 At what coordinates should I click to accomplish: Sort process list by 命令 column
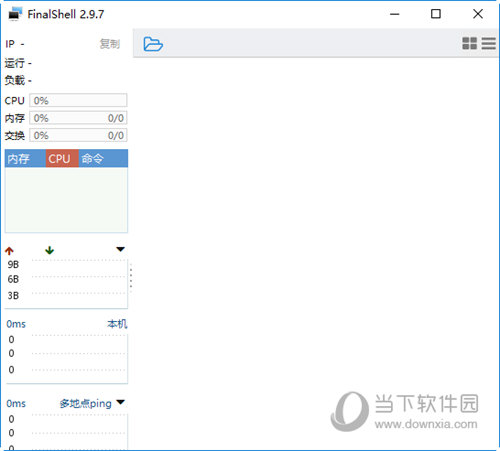point(103,158)
